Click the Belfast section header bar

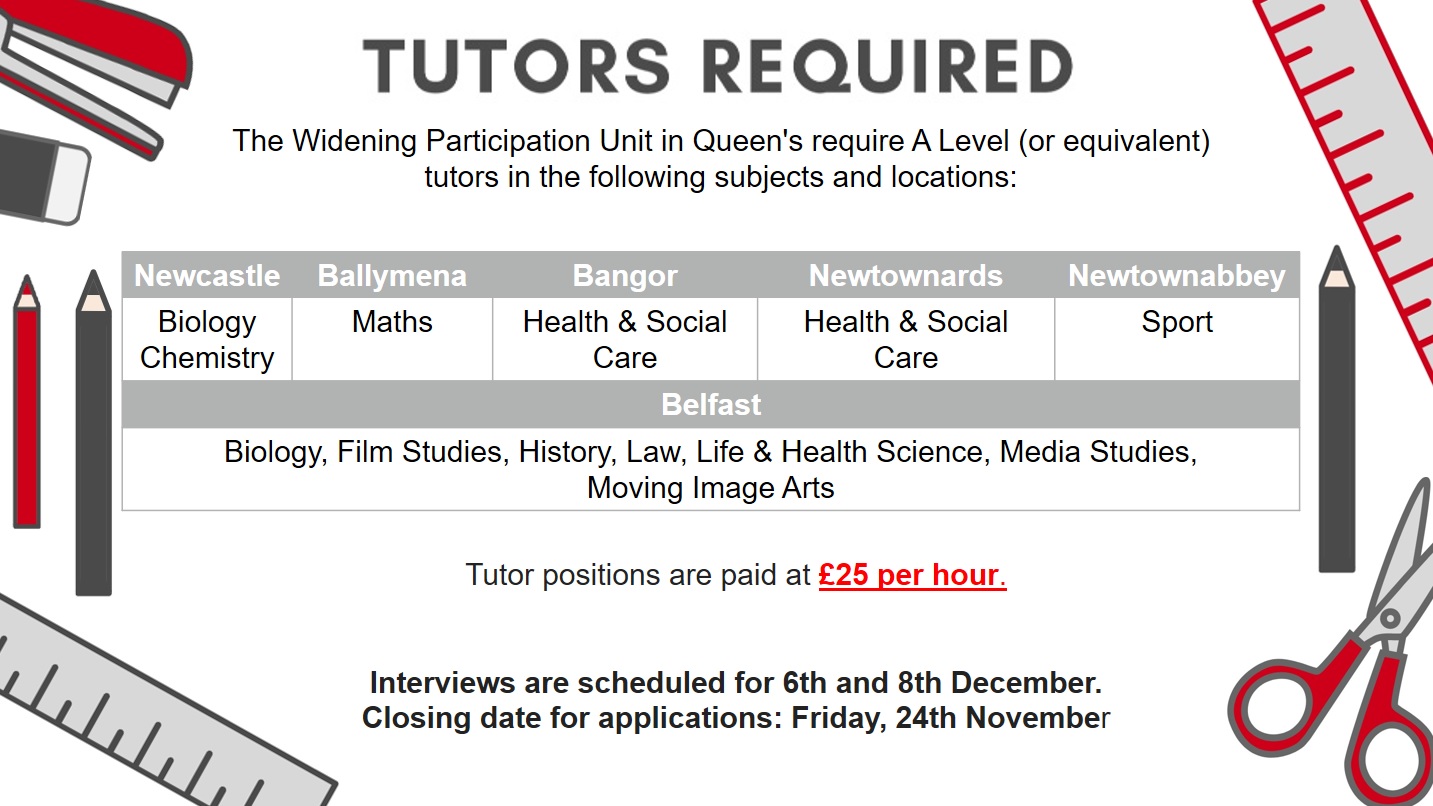click(711, 404)
